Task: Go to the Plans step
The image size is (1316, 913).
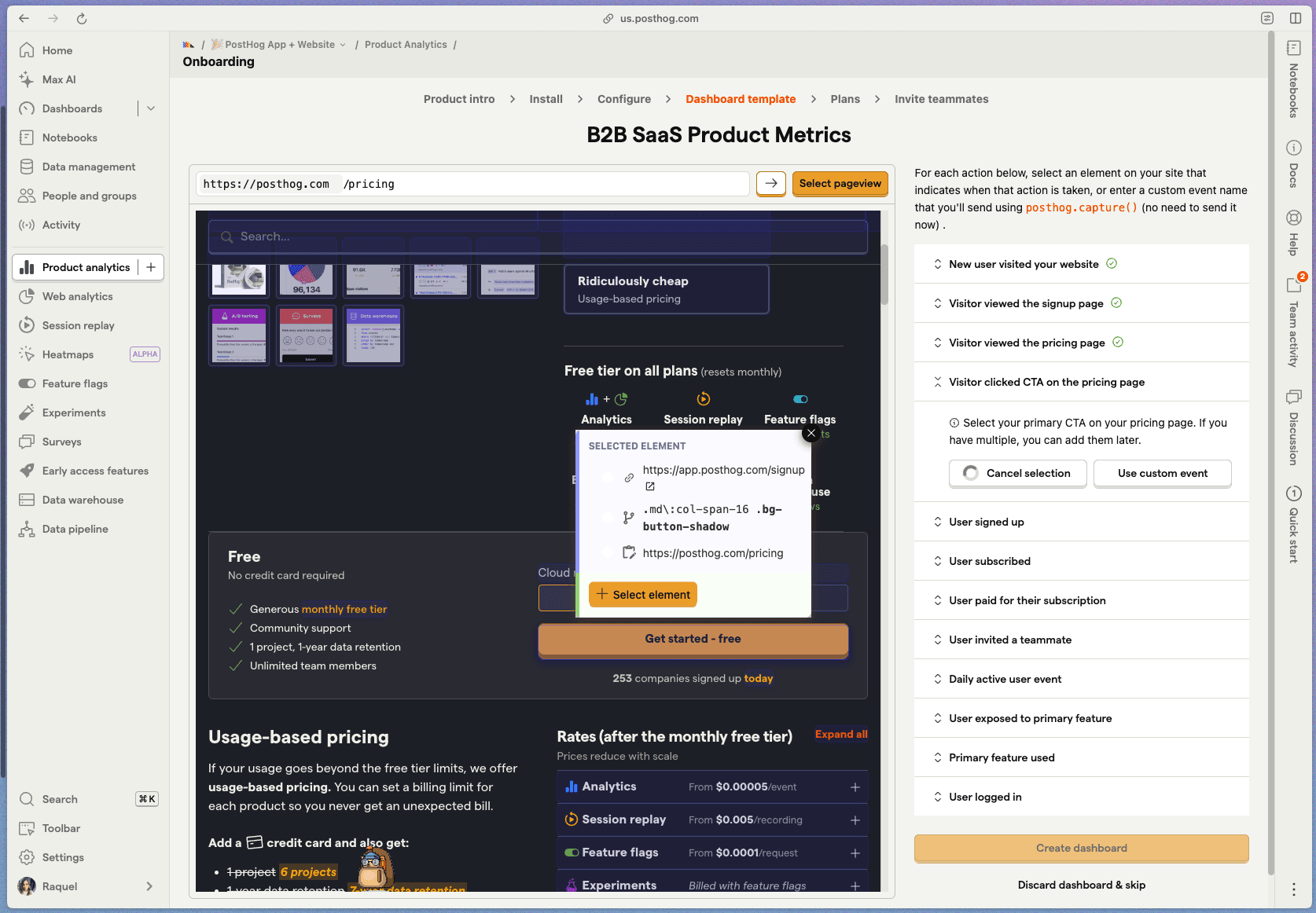Action: click(845, 99)
